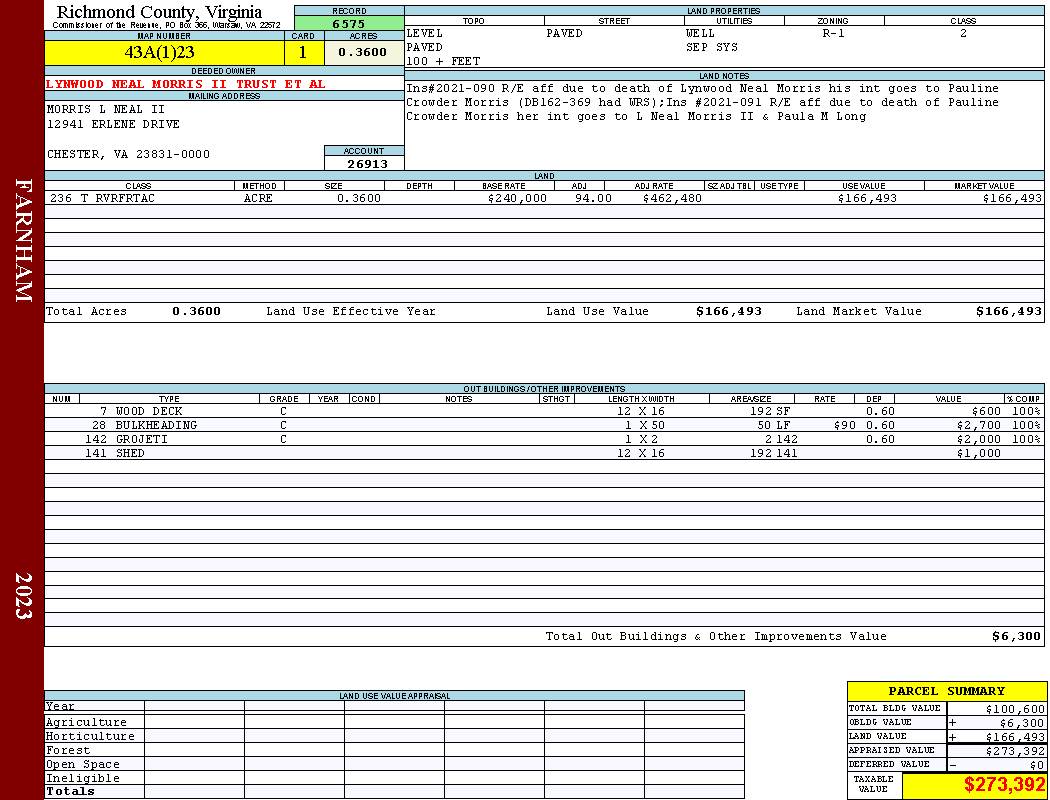Click mailing name MORRIS L NEAL II
The height and width of the screenshot is (800, 1050).
[x=106, y=109]
